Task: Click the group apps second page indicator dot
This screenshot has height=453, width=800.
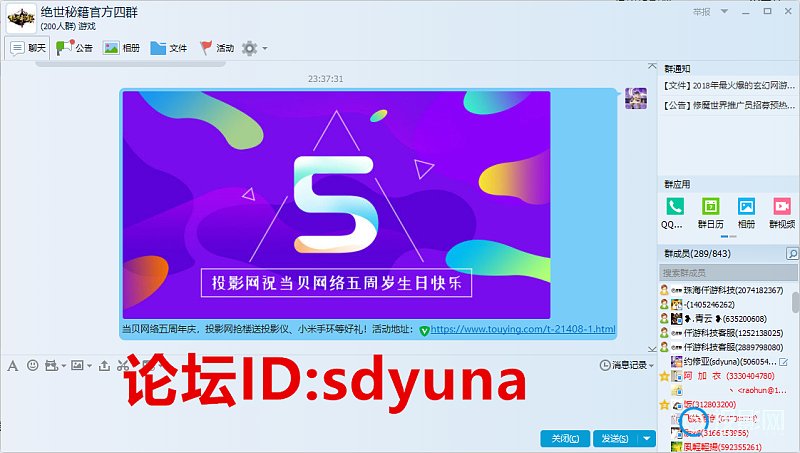Action: pos(733,236)
